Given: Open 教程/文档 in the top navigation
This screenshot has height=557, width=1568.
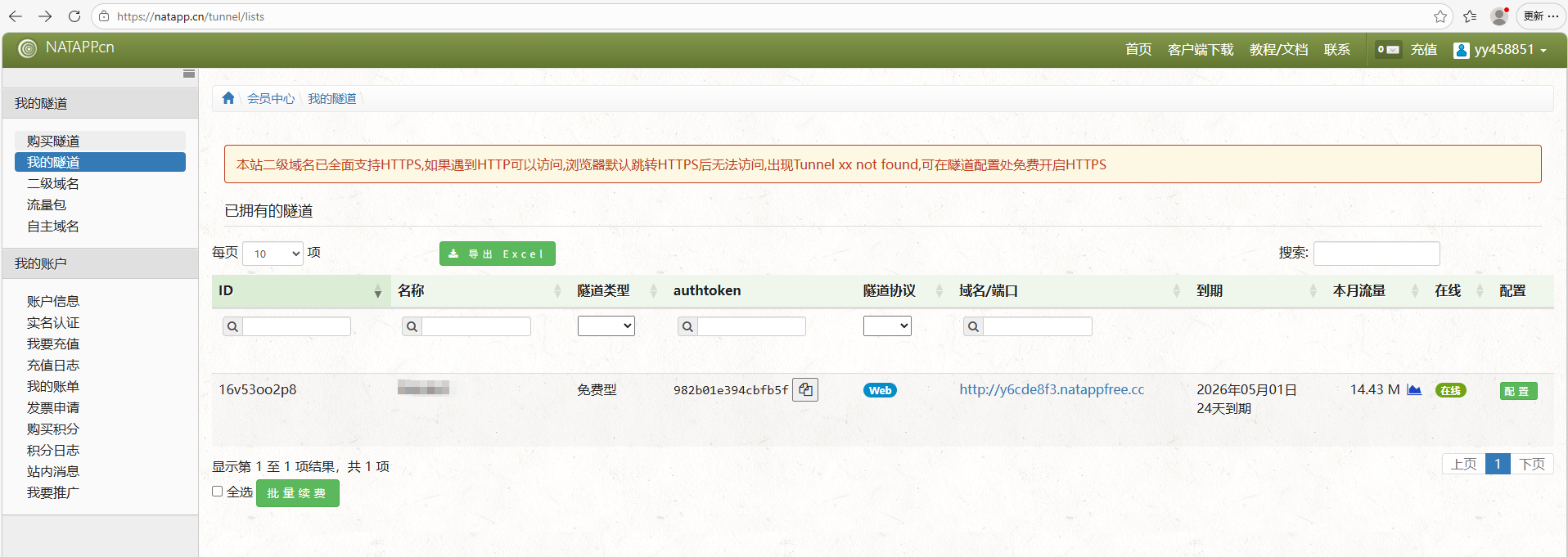Looking at the screenshot, I should click(x=1278, y=50).
